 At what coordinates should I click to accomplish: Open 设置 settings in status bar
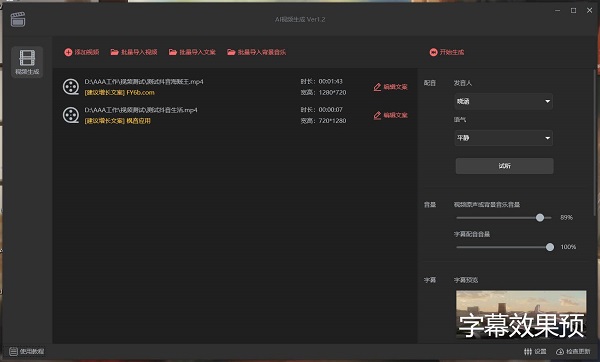coord(535,351)
